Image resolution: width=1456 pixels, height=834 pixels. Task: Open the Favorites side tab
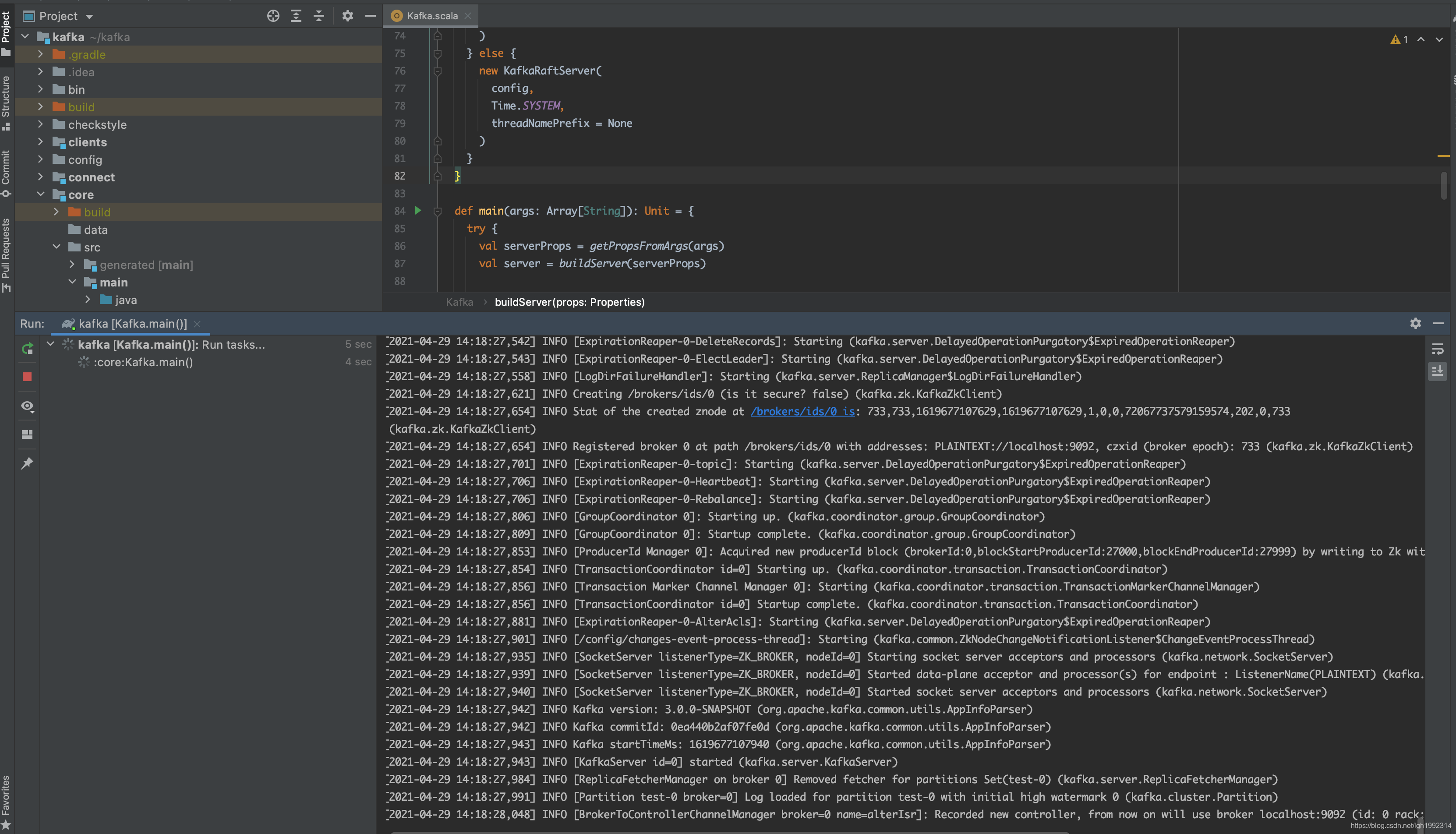(x=6, y=802)
